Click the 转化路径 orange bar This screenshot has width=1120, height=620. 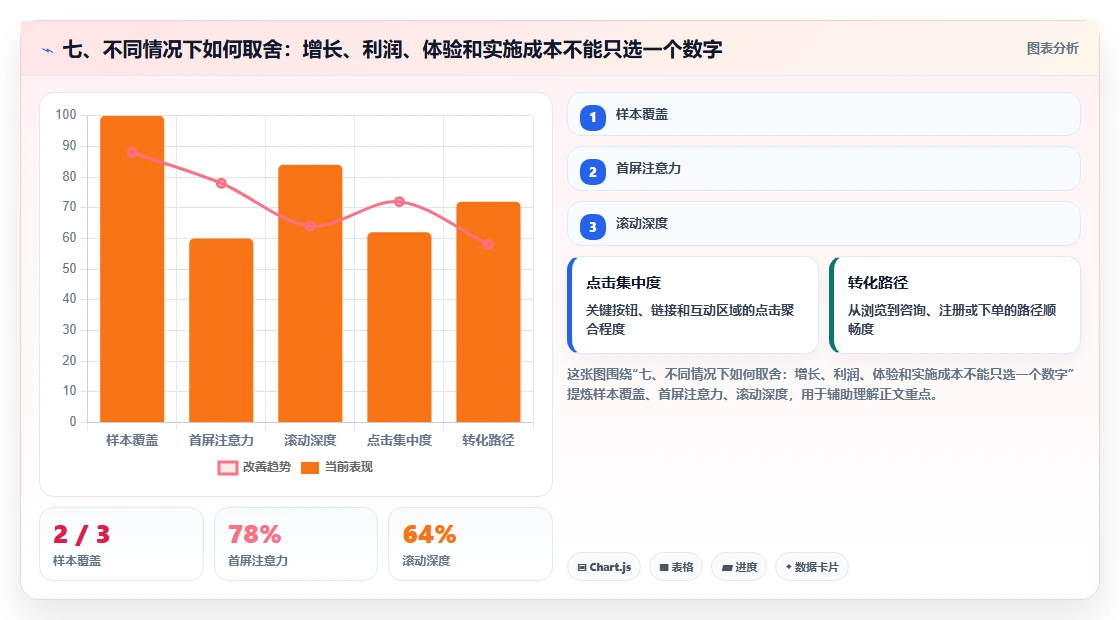[x=489, y=312]
